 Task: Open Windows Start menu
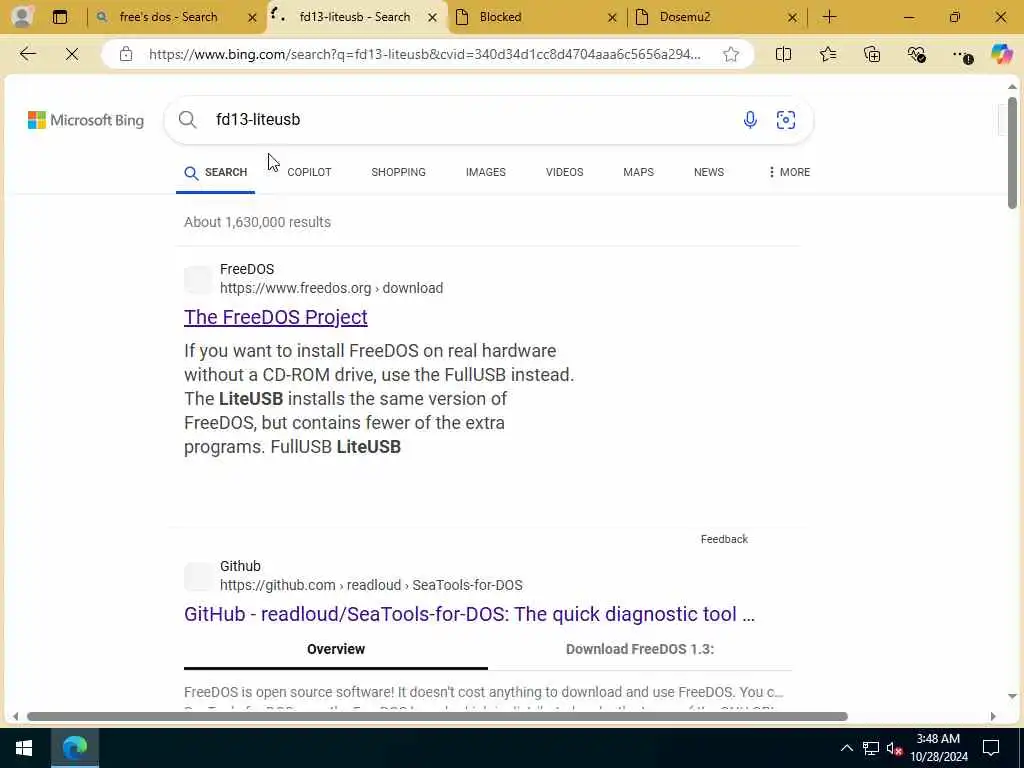tap(24, 748)
